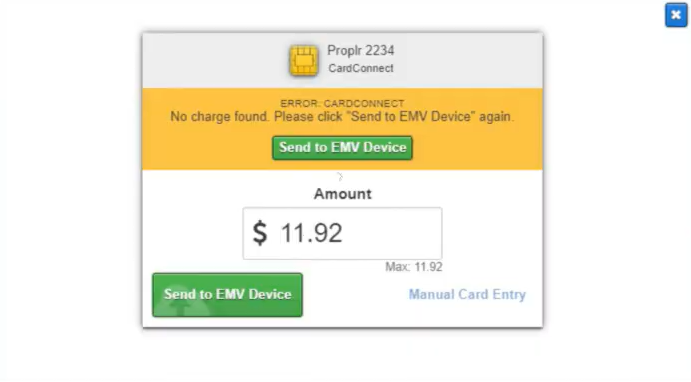Click the 11.92 value text in amount box
Screen dimensions: 691x382
pyautogui.click(x=312, y=233)
